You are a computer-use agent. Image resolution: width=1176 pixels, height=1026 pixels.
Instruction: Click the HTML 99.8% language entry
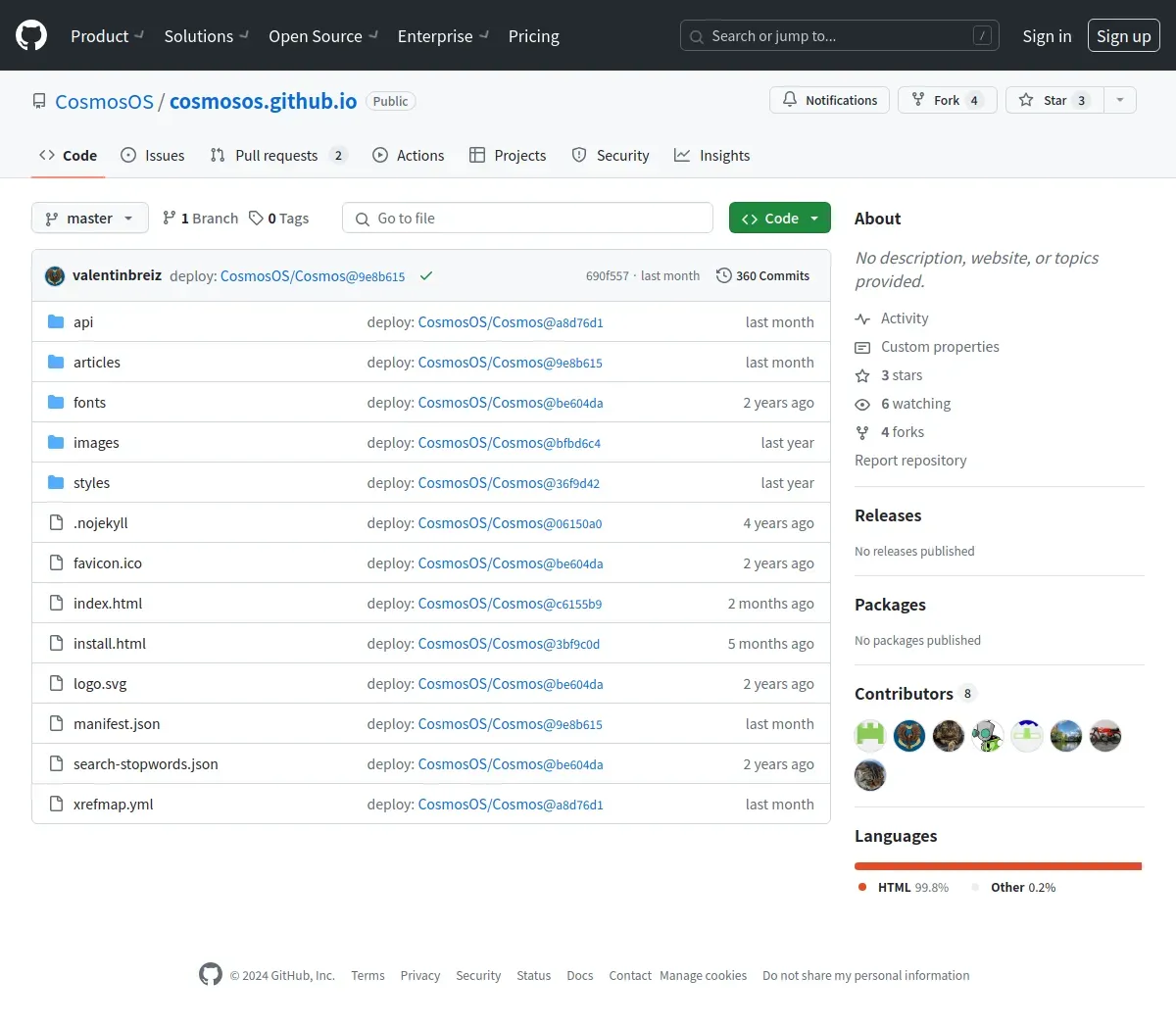pyautogui.click(x=904, y=887)
